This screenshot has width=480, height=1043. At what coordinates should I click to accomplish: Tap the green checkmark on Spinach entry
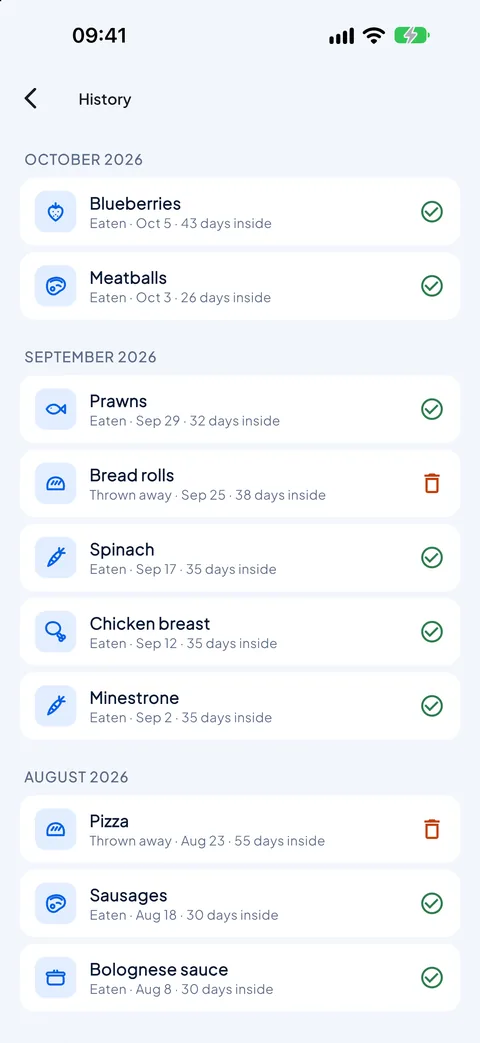click(x=432, y=557)
